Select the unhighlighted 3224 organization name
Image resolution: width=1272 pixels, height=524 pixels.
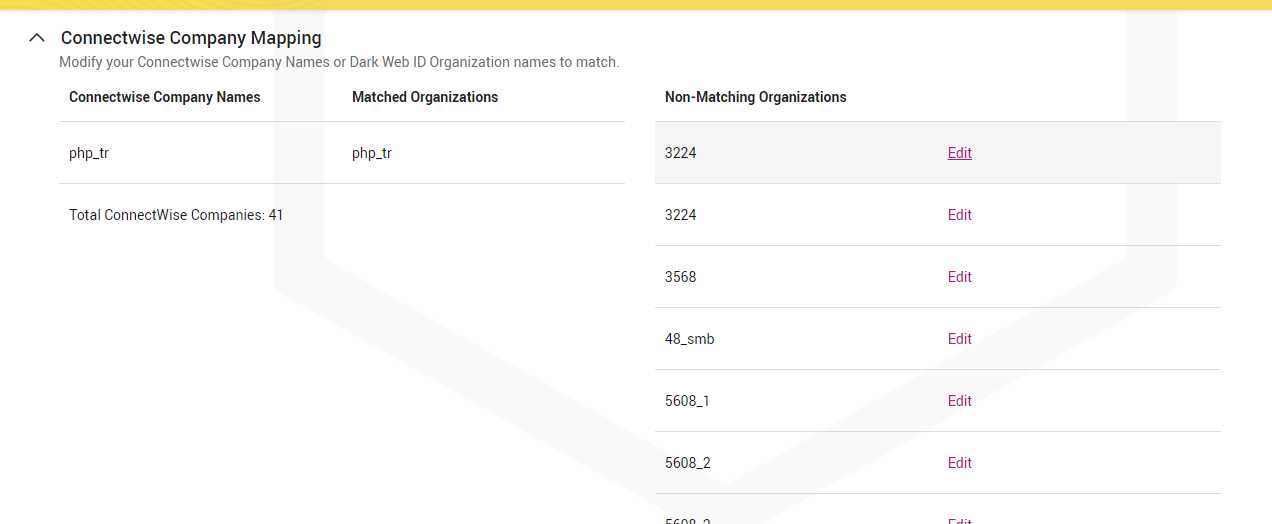pos(680,215)
